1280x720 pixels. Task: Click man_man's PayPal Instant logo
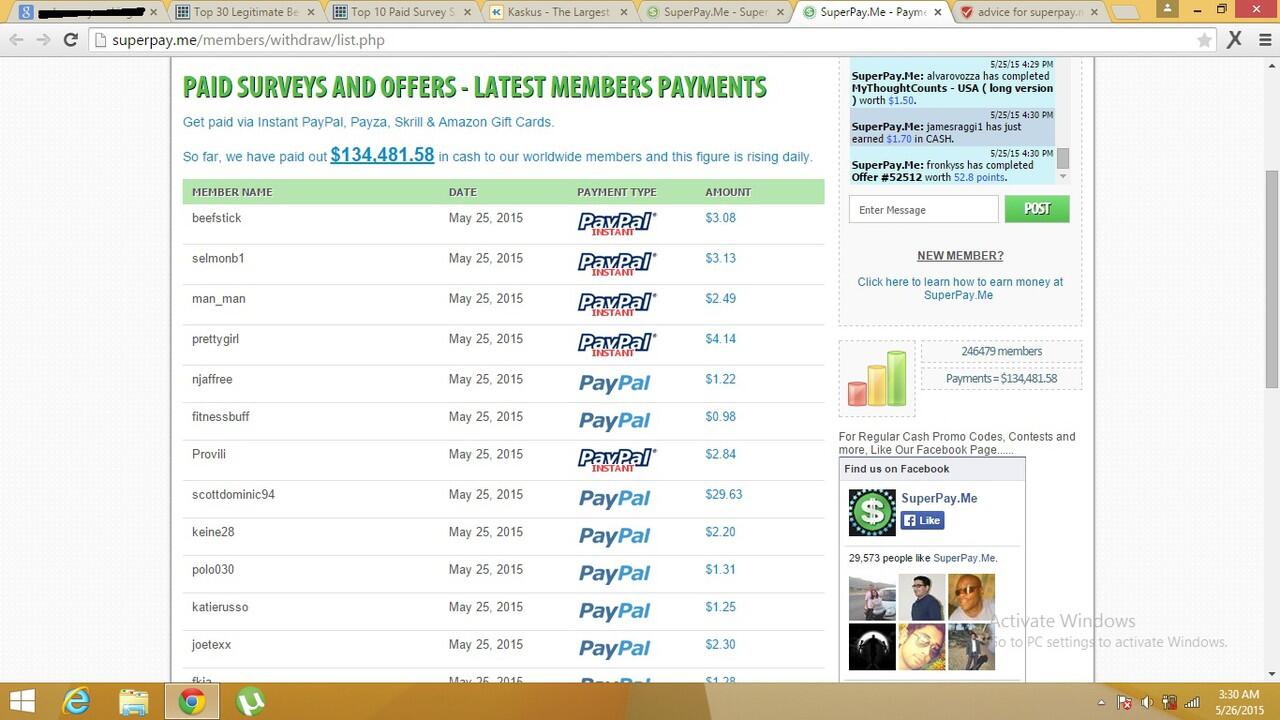coord(617,303)
